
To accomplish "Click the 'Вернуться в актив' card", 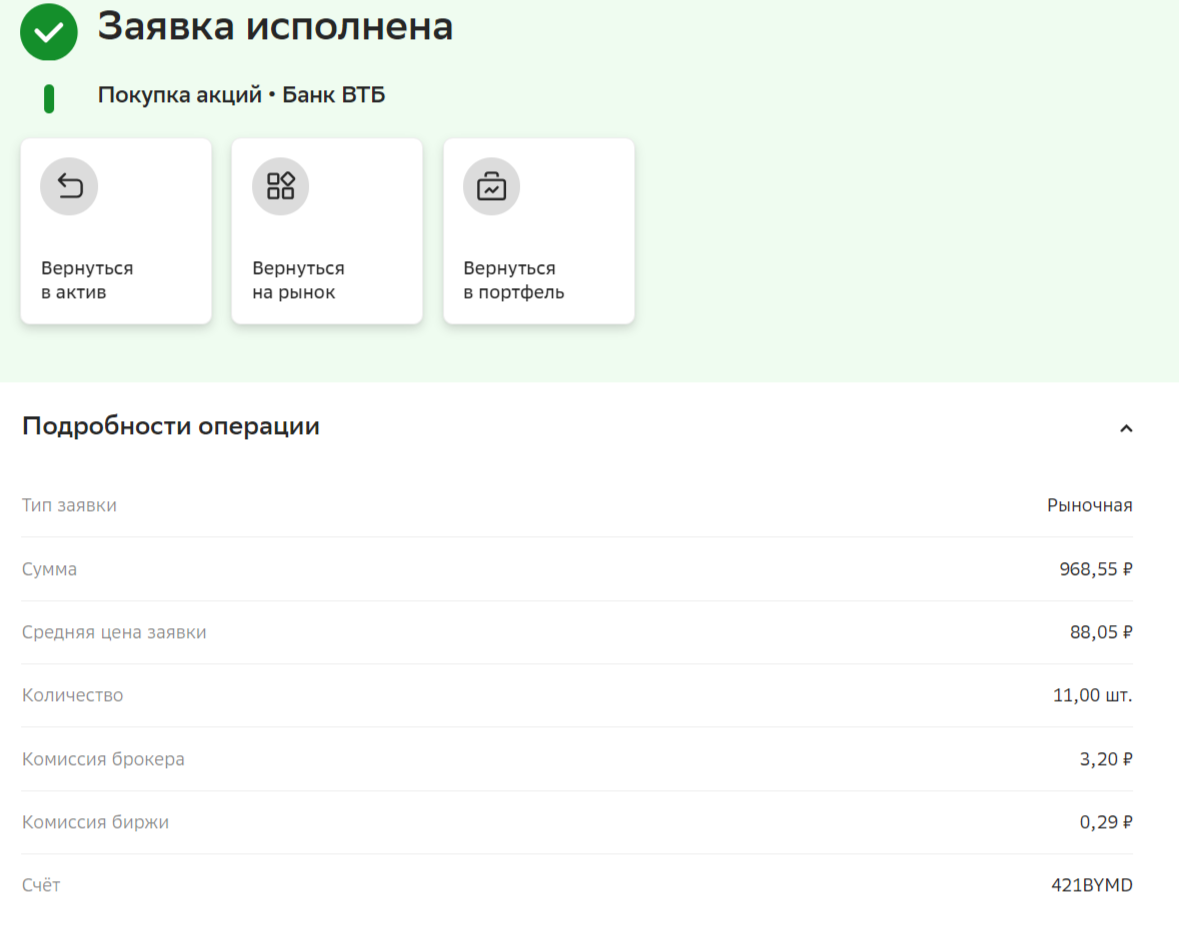I will 115,231.
